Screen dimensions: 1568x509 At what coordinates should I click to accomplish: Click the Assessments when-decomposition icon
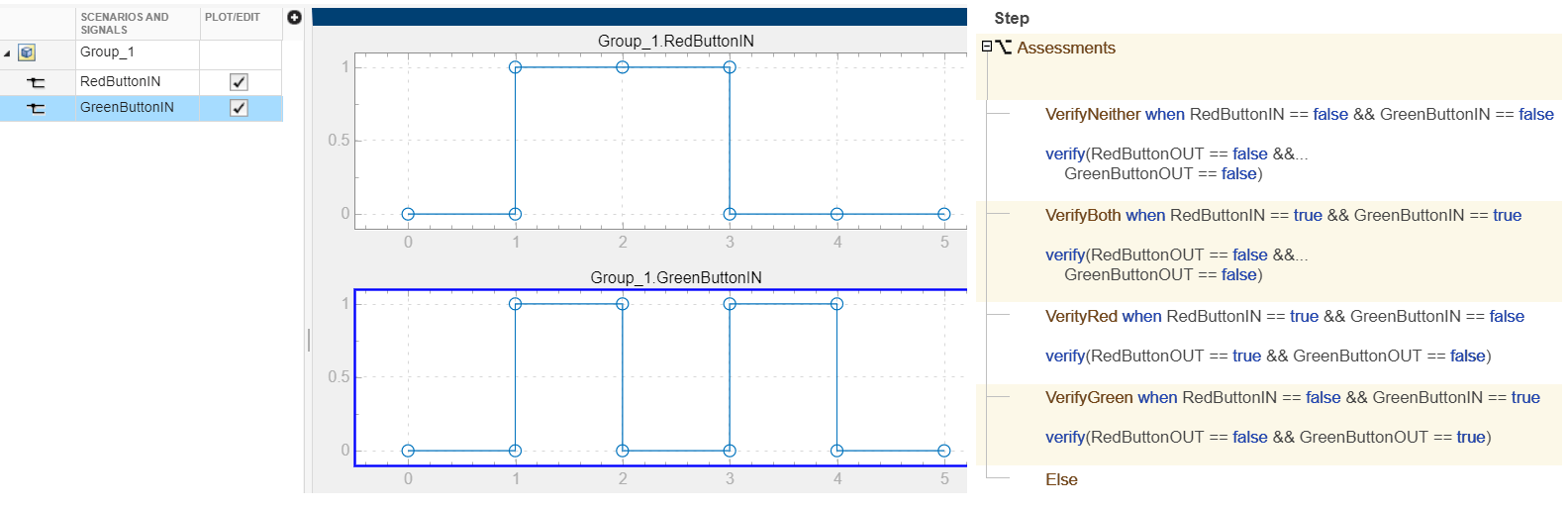(x=1004, y=48)
